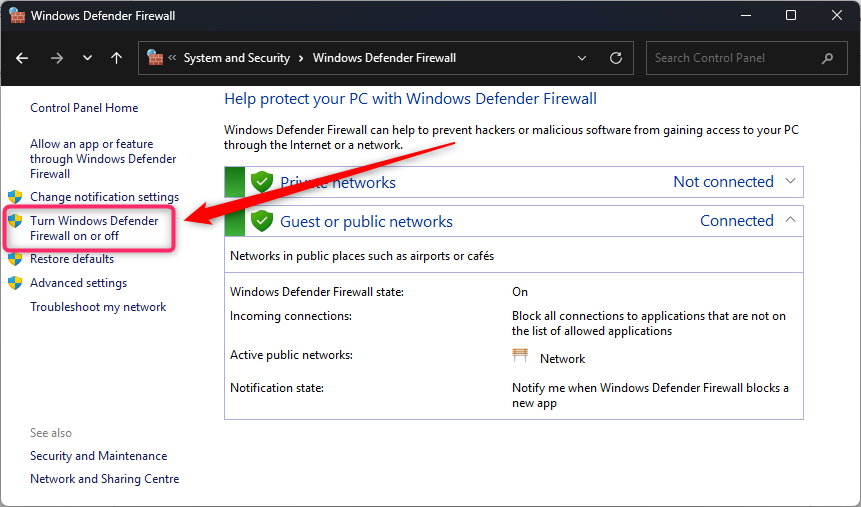Viewport: 861px width, 507px height.
Task: Click 'Network' active network name
Action: [562, 359]
